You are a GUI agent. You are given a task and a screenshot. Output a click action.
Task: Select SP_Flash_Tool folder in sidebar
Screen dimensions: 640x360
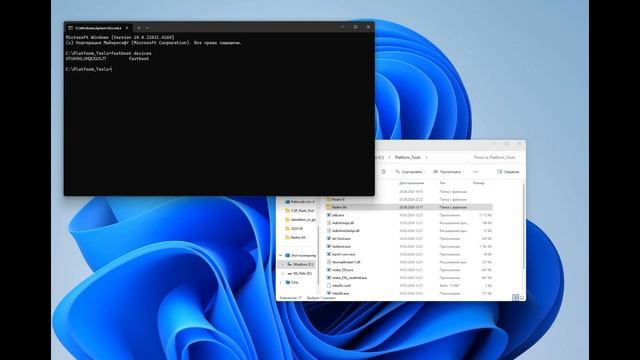pos(300,211)
